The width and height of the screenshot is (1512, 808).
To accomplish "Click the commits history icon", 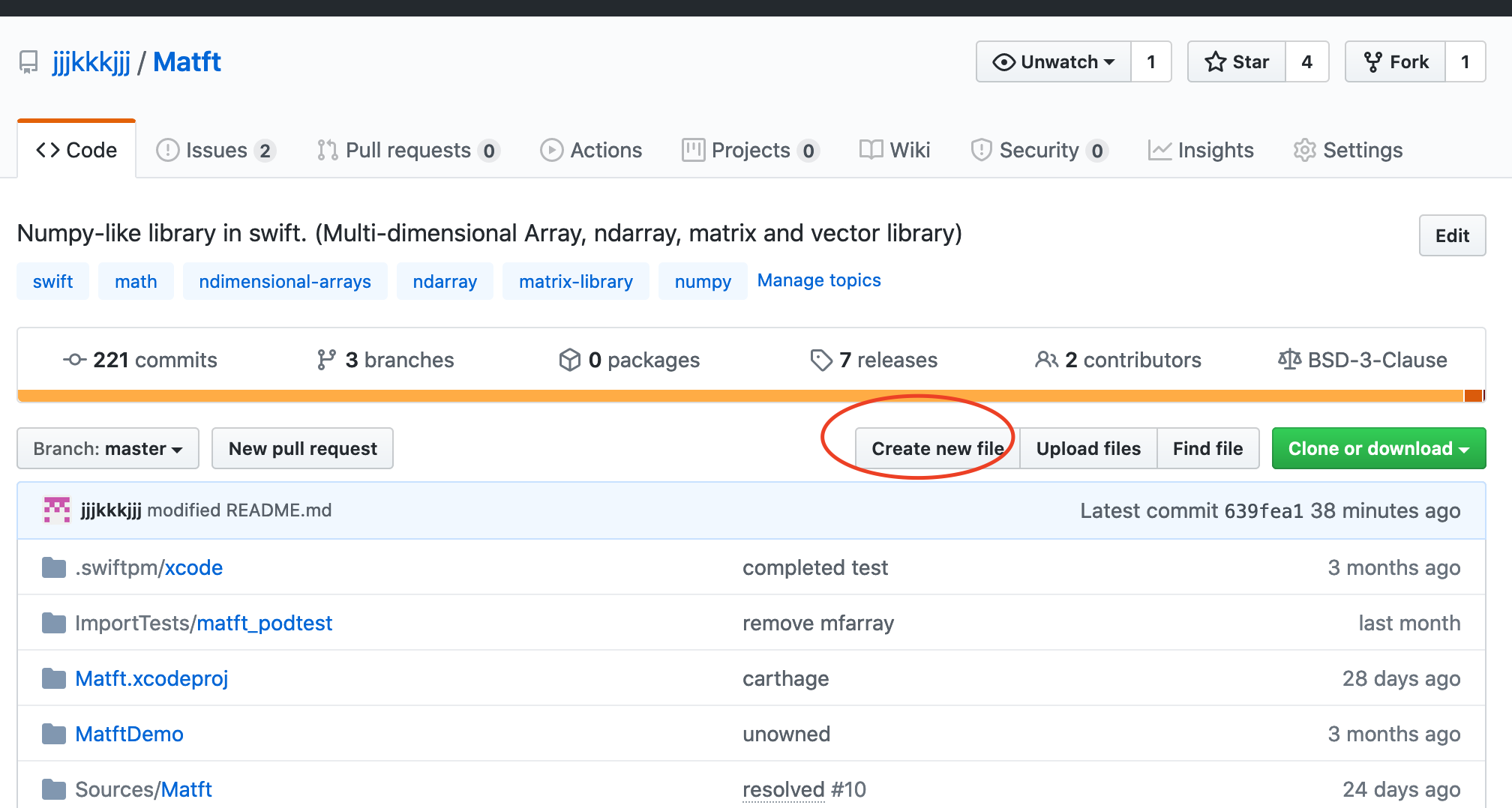I will (x=74, y=360).
